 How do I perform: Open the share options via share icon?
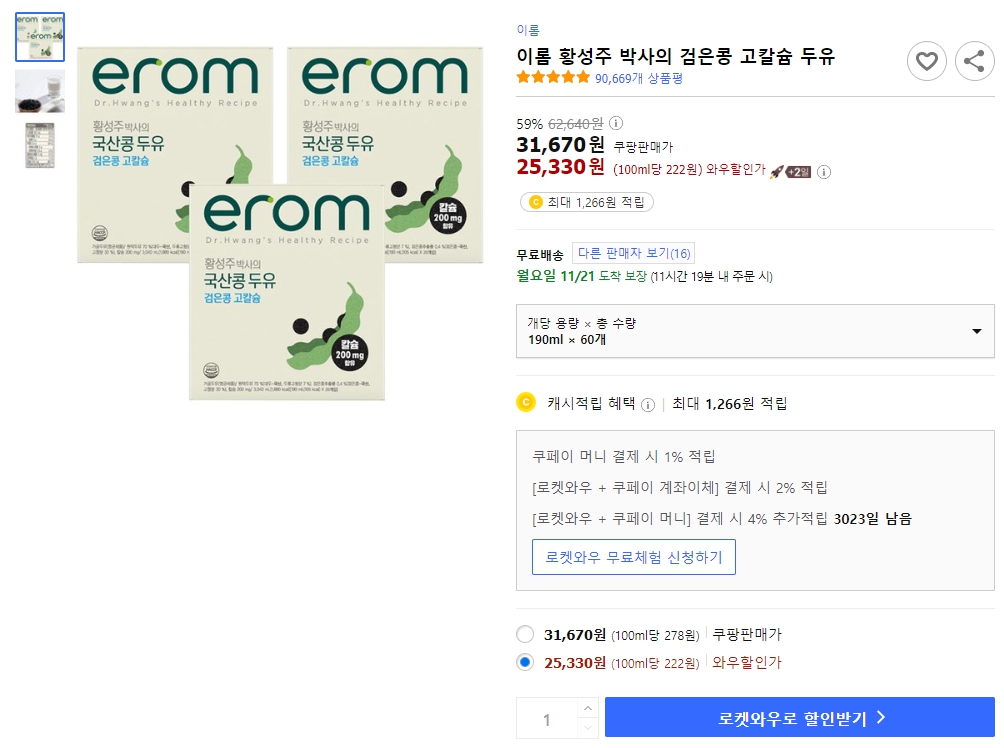pyautogui.click(x=974, y=61)
